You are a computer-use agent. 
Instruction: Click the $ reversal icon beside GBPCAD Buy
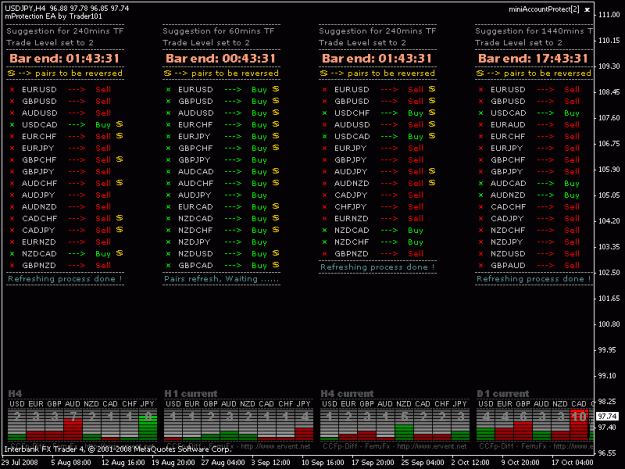tap(275, 265)
